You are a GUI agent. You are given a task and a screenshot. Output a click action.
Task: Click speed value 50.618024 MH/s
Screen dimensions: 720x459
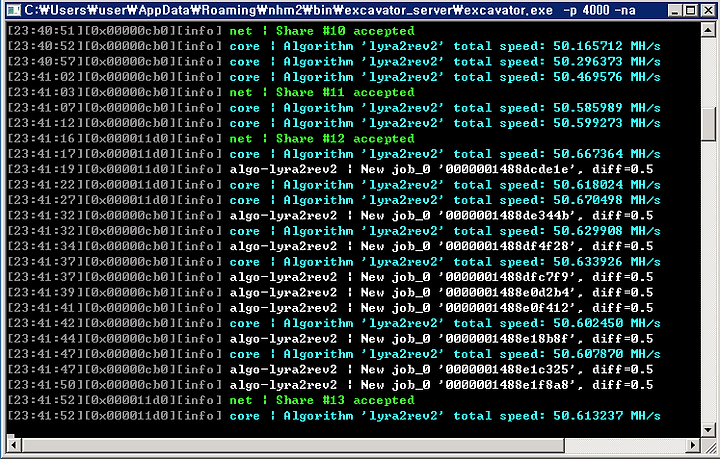[x=607, y=185]
